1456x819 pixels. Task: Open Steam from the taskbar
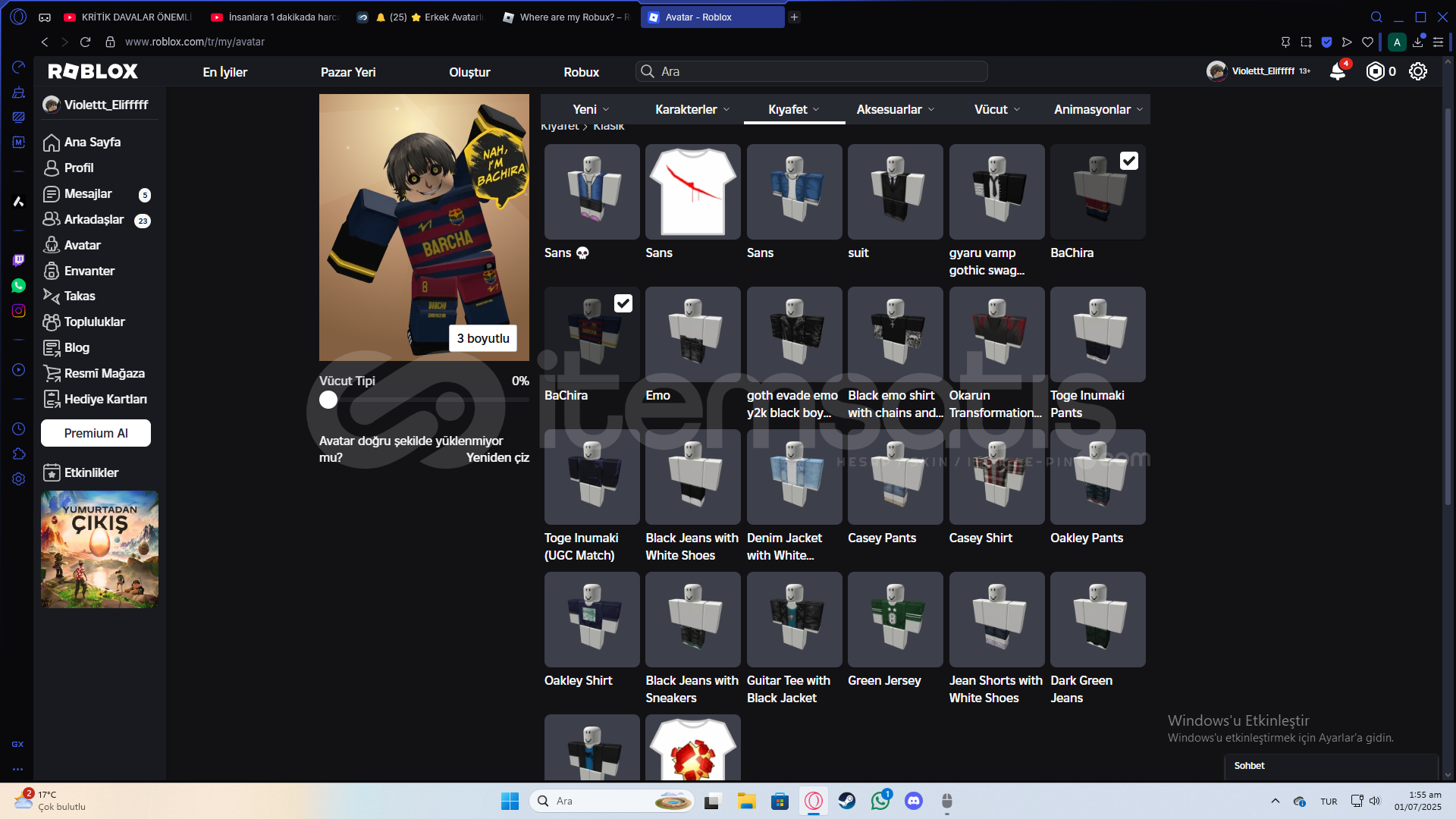[847, 801]
